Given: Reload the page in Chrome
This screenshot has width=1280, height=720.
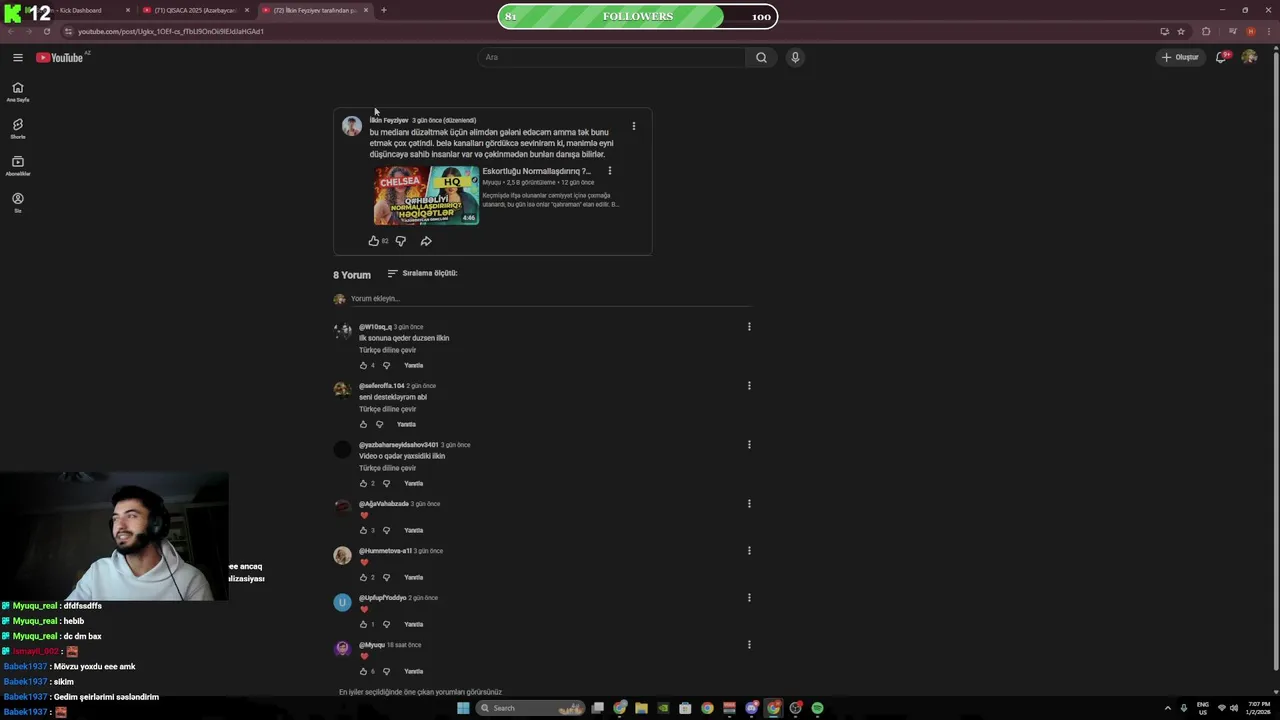Looking at the screenshot, I should pyautogui.click(x=46, y=31).
